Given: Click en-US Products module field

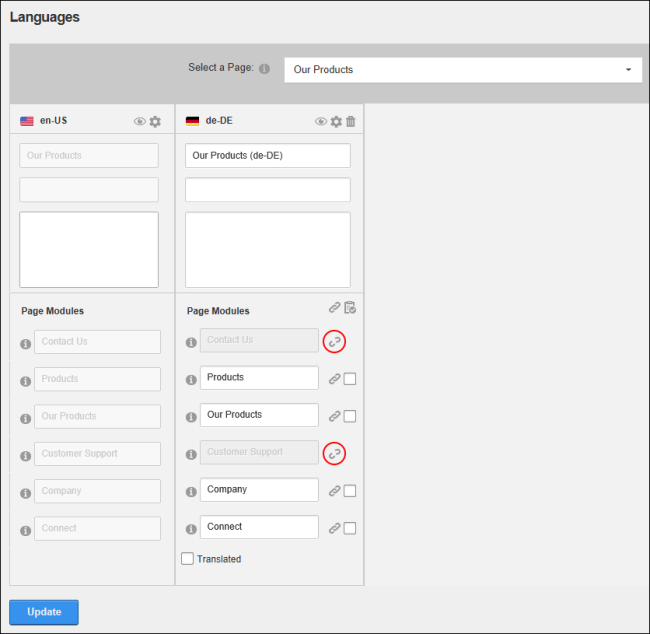Looking at the screenshot, I should click(x=97, y=379).
